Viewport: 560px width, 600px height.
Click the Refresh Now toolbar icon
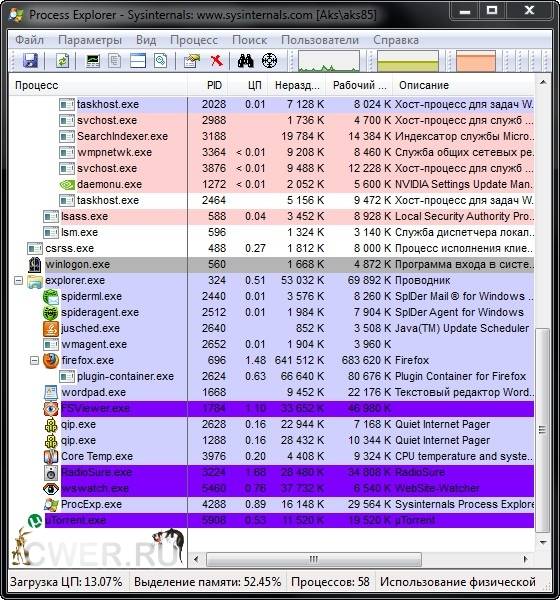(x=62, y=60)
